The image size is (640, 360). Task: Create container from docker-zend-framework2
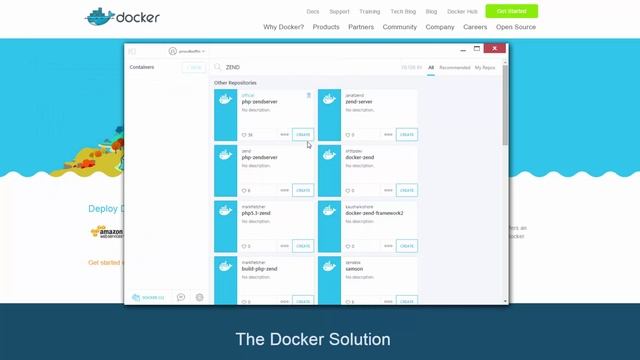[x=407, y=246]
